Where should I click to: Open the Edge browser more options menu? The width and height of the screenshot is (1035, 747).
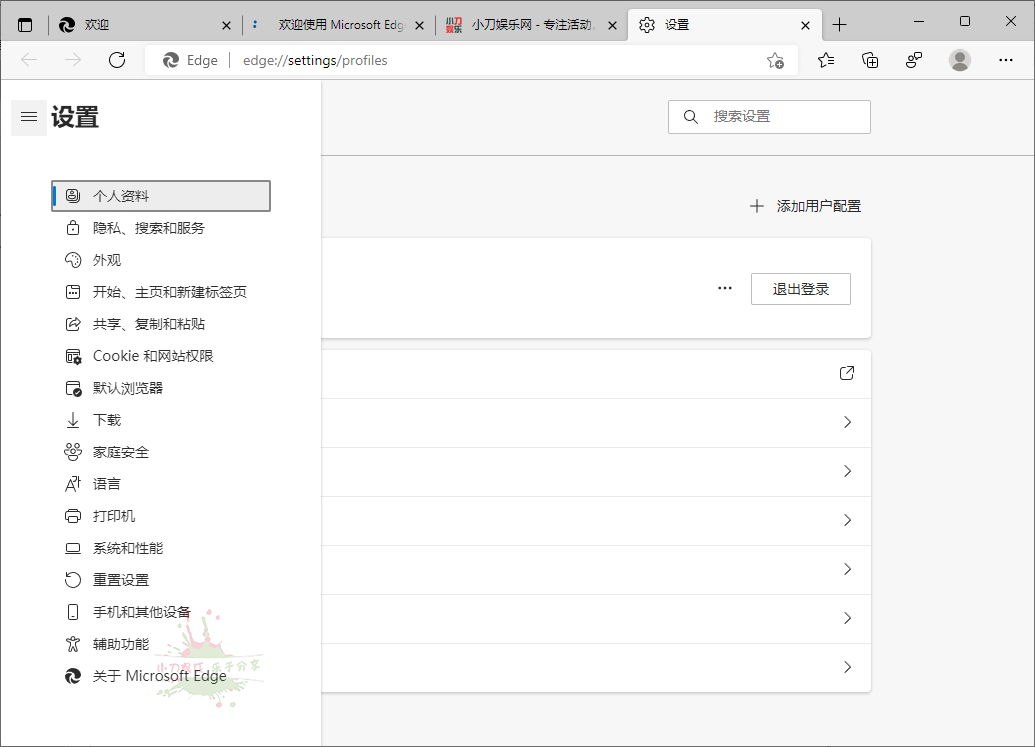tap(1006, 60)
